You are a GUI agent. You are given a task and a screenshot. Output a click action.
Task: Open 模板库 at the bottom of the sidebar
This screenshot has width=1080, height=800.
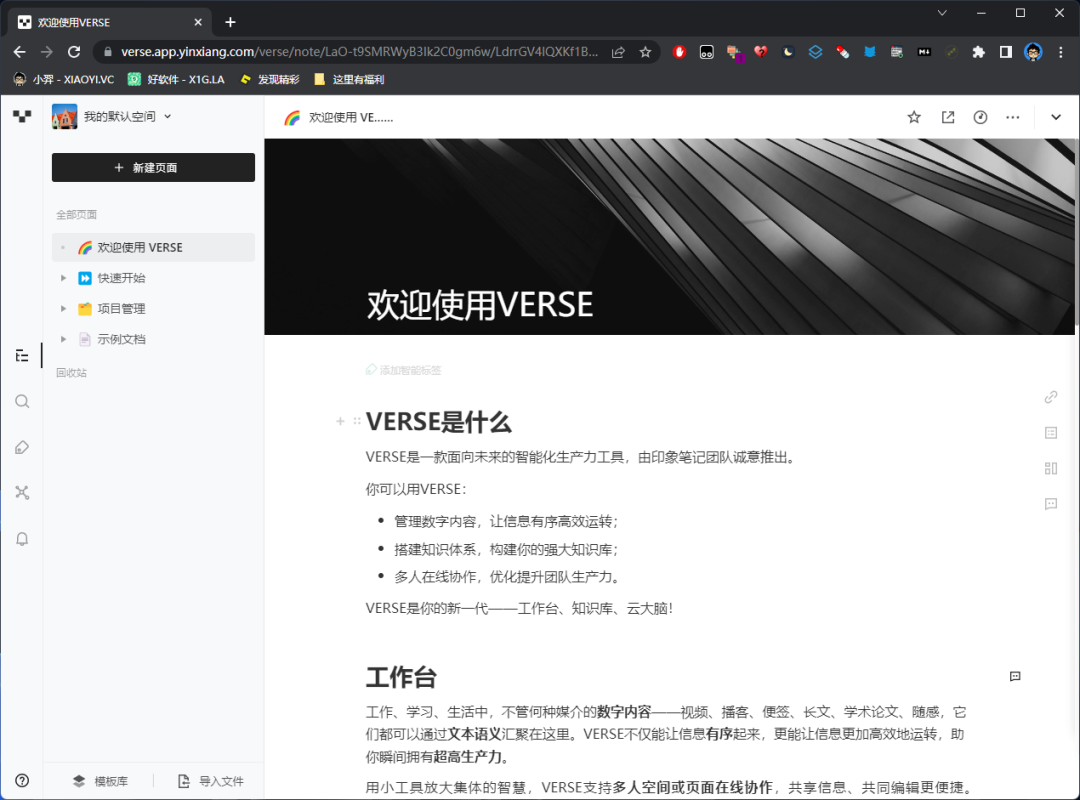(x=100, y=781)
